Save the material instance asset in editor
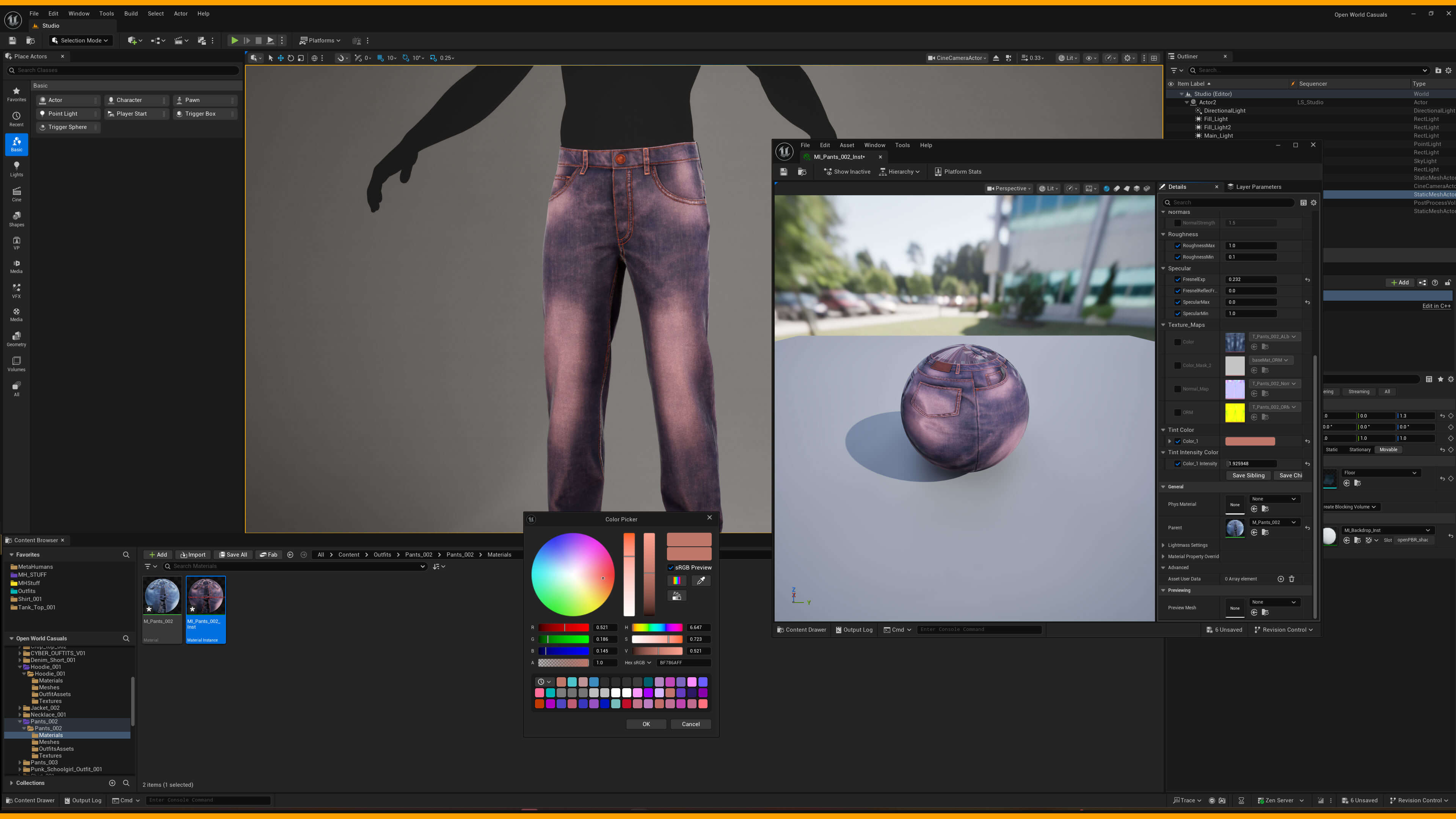Viewport: 1456px width, 819px height. [783, 172]
